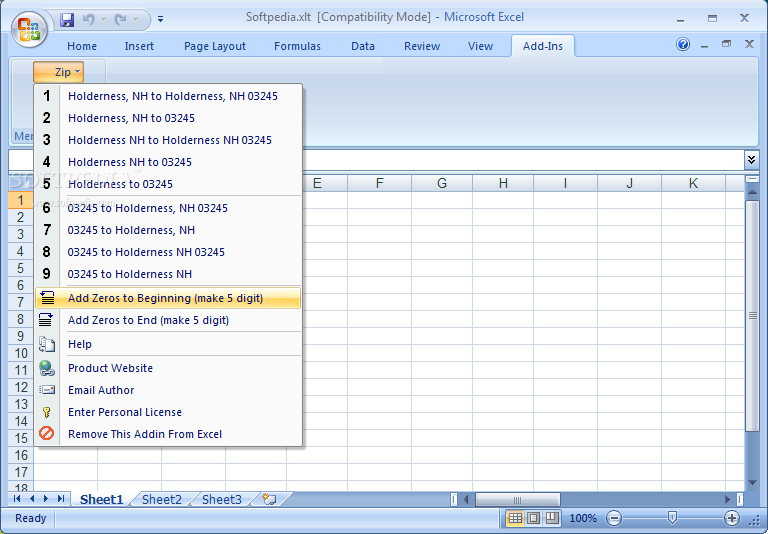
Task: Open the Office button menu
Action: [x=29, y=29]
